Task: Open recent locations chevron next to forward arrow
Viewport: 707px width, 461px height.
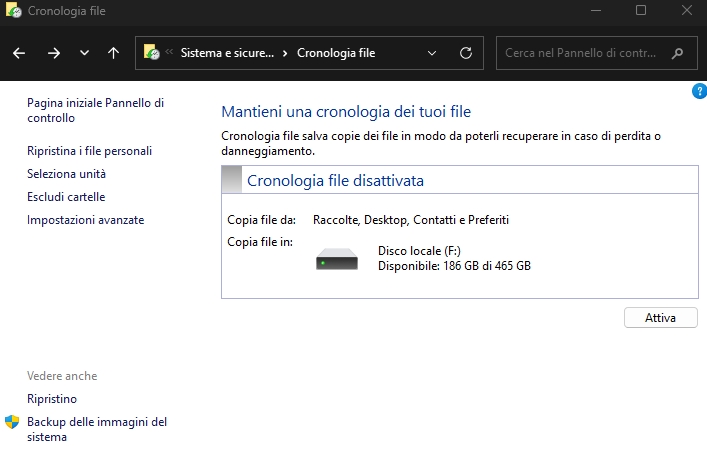Action: pyautogui.click(x=84, y=53)
